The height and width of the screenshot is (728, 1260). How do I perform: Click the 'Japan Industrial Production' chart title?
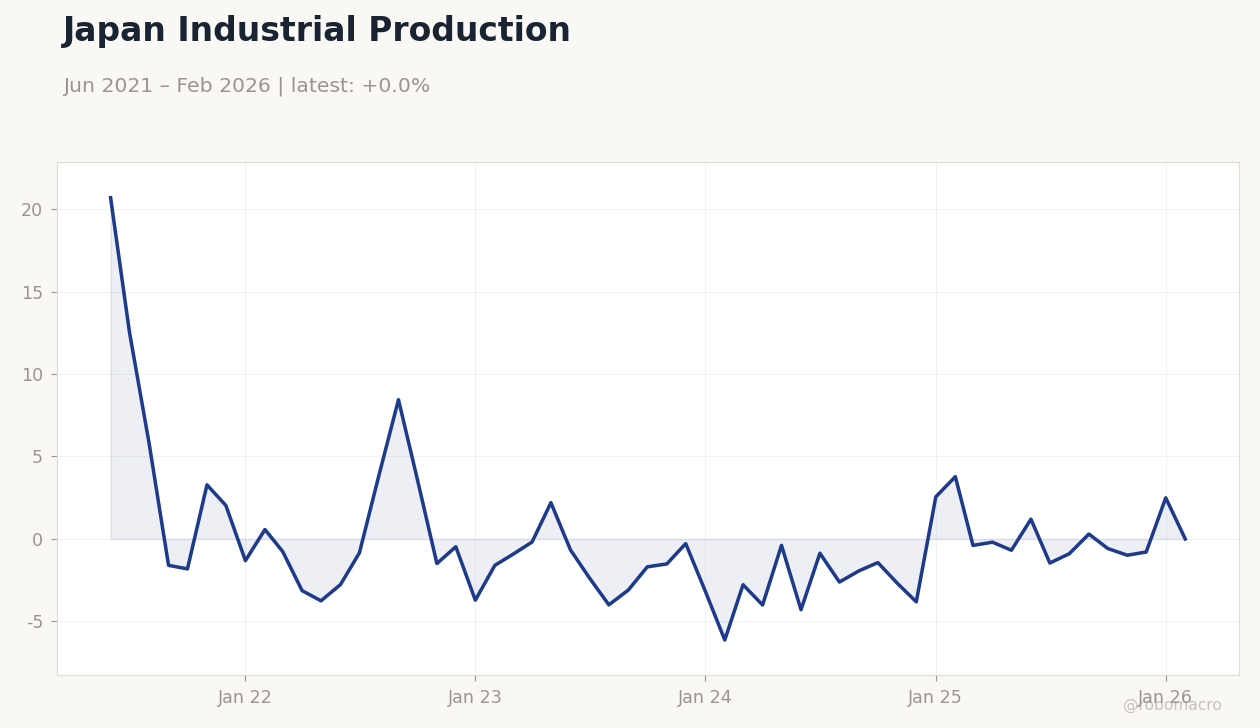tap(316, 31)
